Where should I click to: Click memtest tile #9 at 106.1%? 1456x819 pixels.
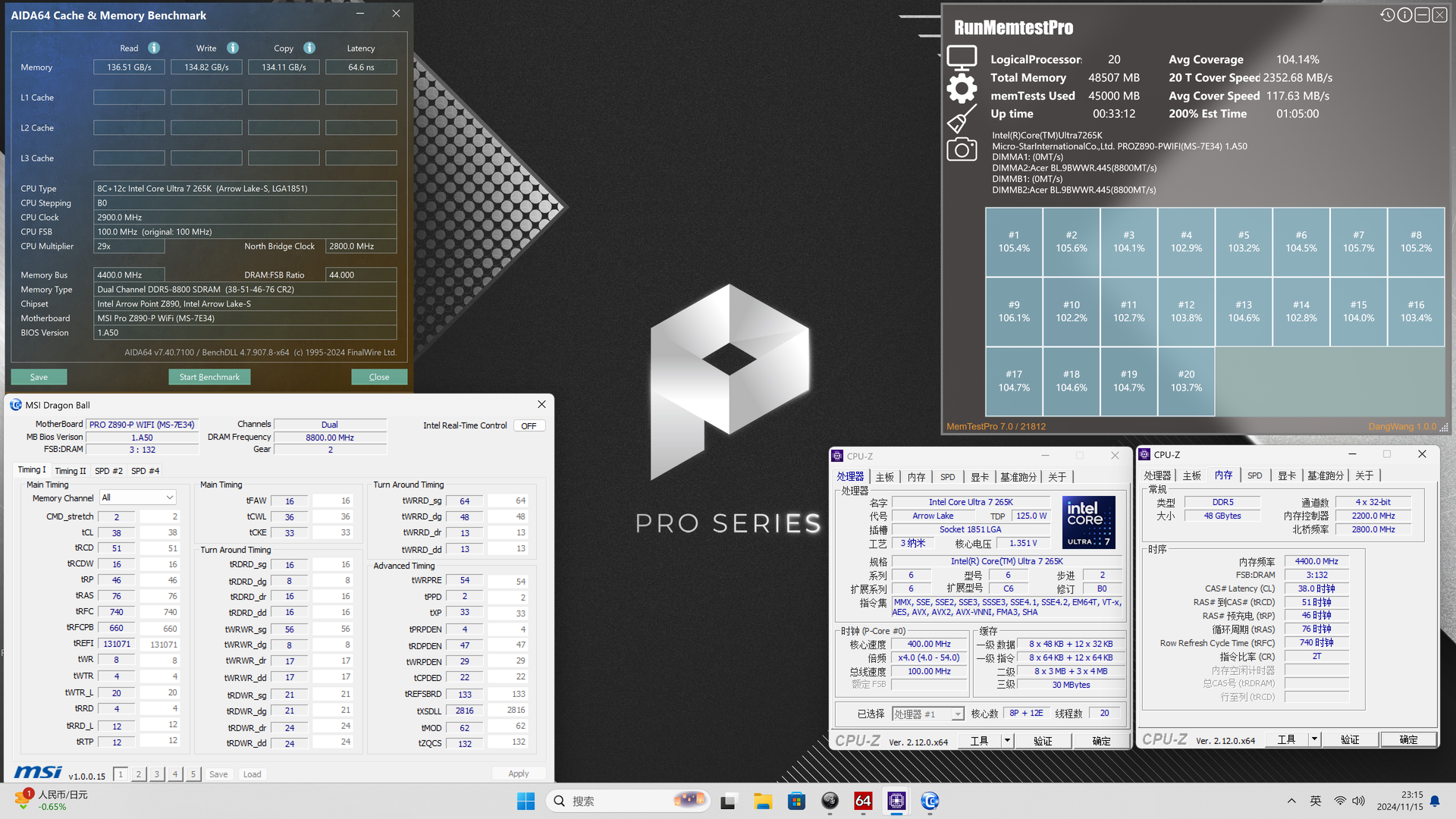(1013, 312)
